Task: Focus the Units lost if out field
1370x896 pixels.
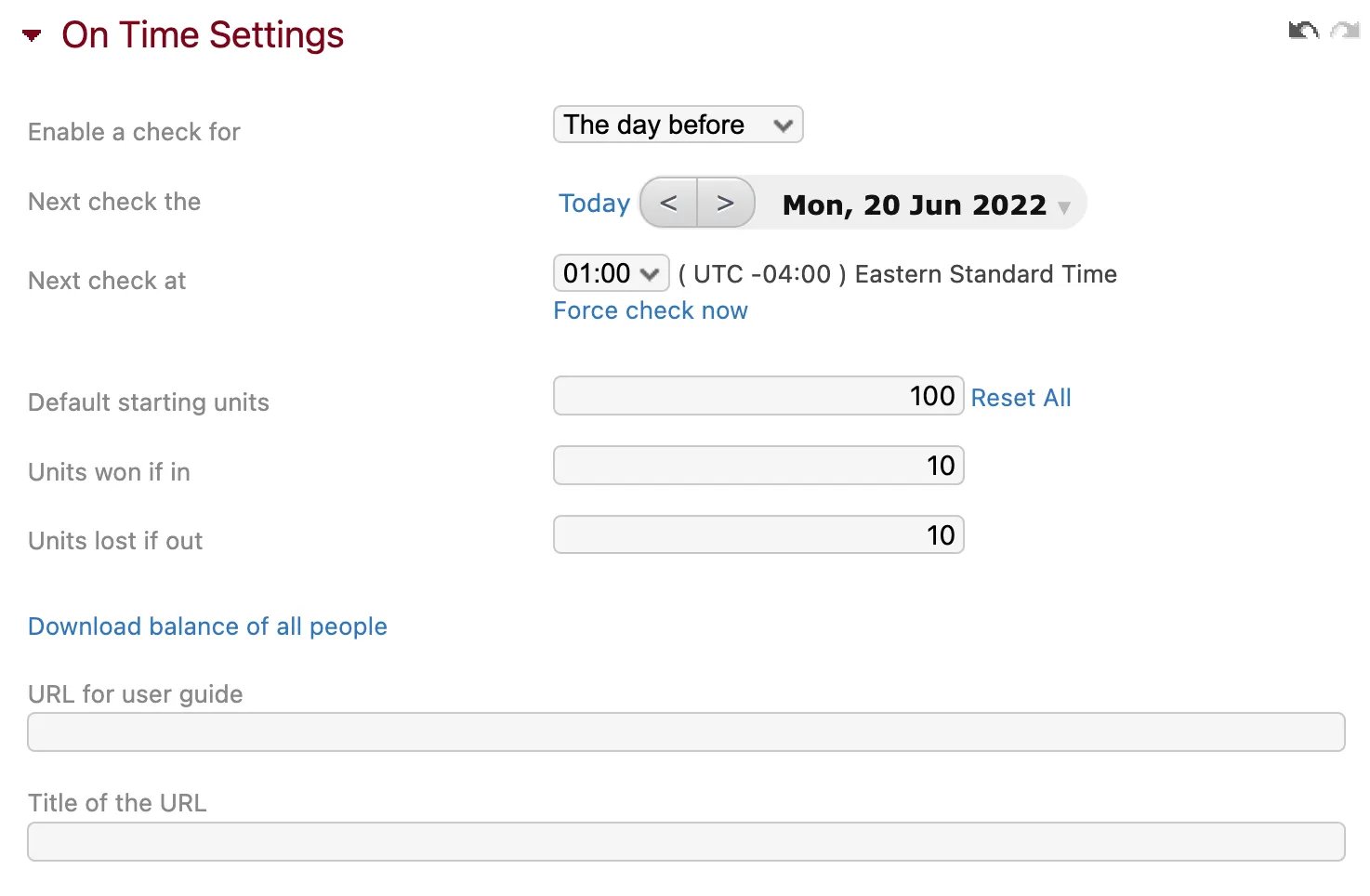Action: pos(758,534)
